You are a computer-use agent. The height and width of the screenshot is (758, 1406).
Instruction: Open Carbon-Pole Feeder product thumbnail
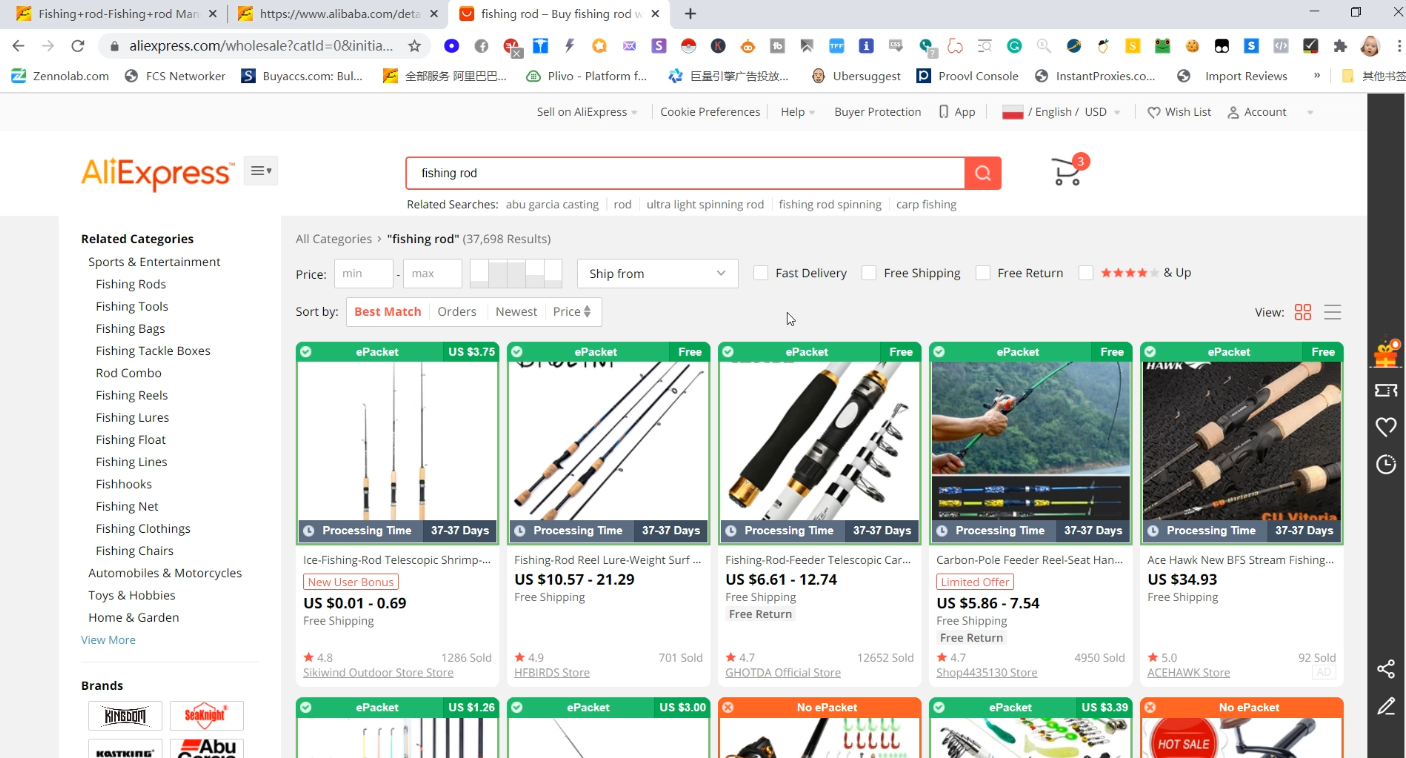pos(1030,442)
